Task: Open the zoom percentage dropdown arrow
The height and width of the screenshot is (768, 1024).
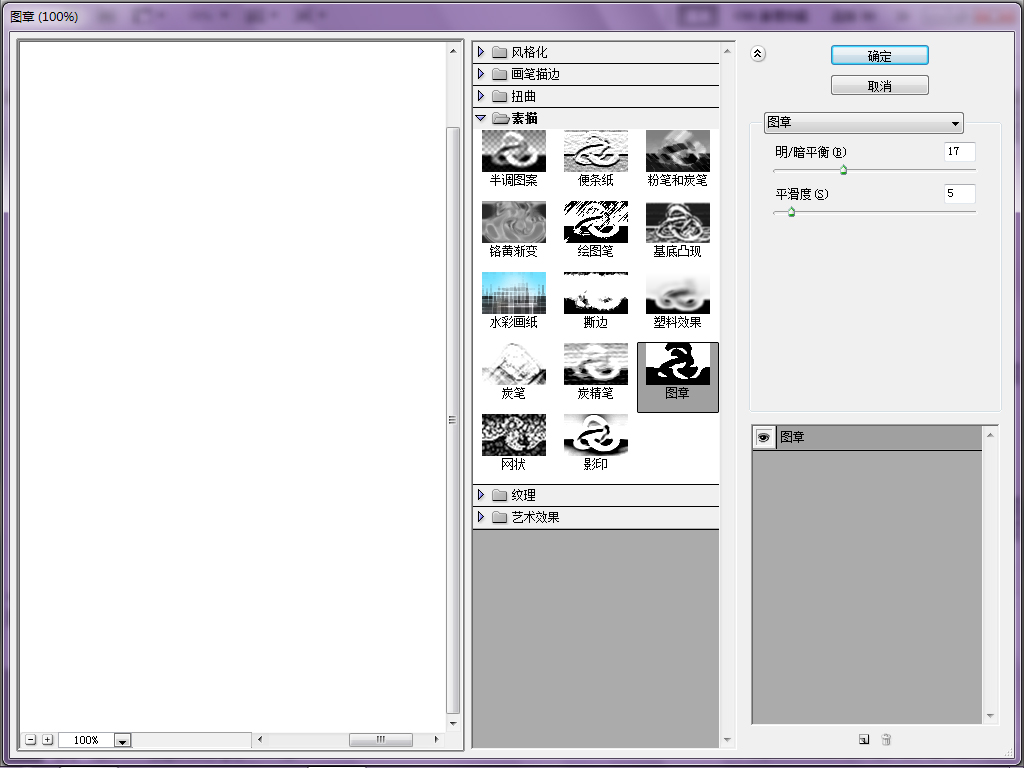Action: coord(122,740)
